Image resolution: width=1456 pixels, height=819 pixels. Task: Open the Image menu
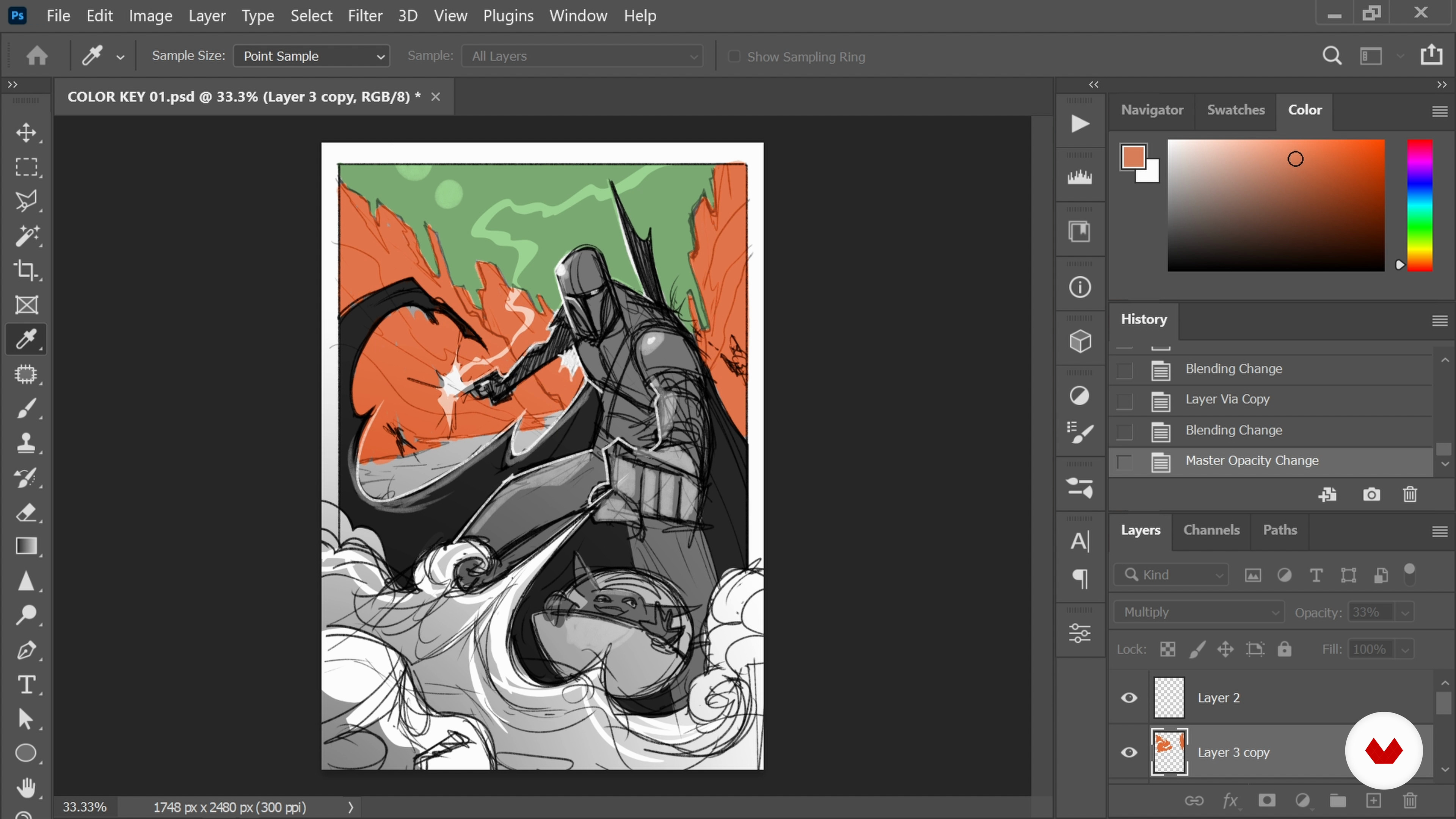(151, 16)
